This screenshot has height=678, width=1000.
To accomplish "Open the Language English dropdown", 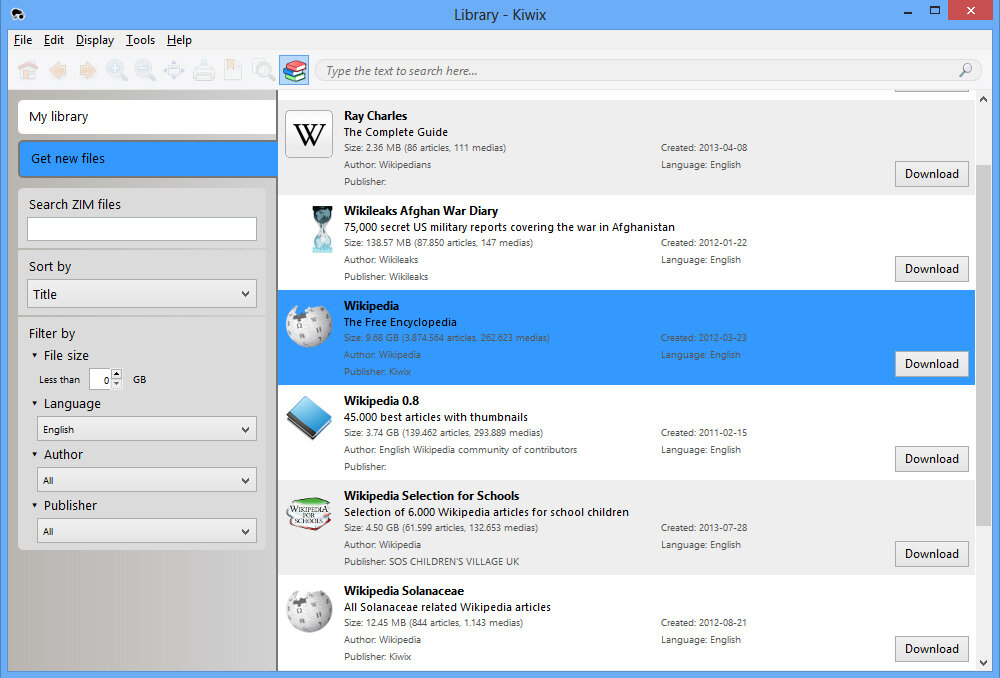I will pyautogui.click(x=147, y=429).
